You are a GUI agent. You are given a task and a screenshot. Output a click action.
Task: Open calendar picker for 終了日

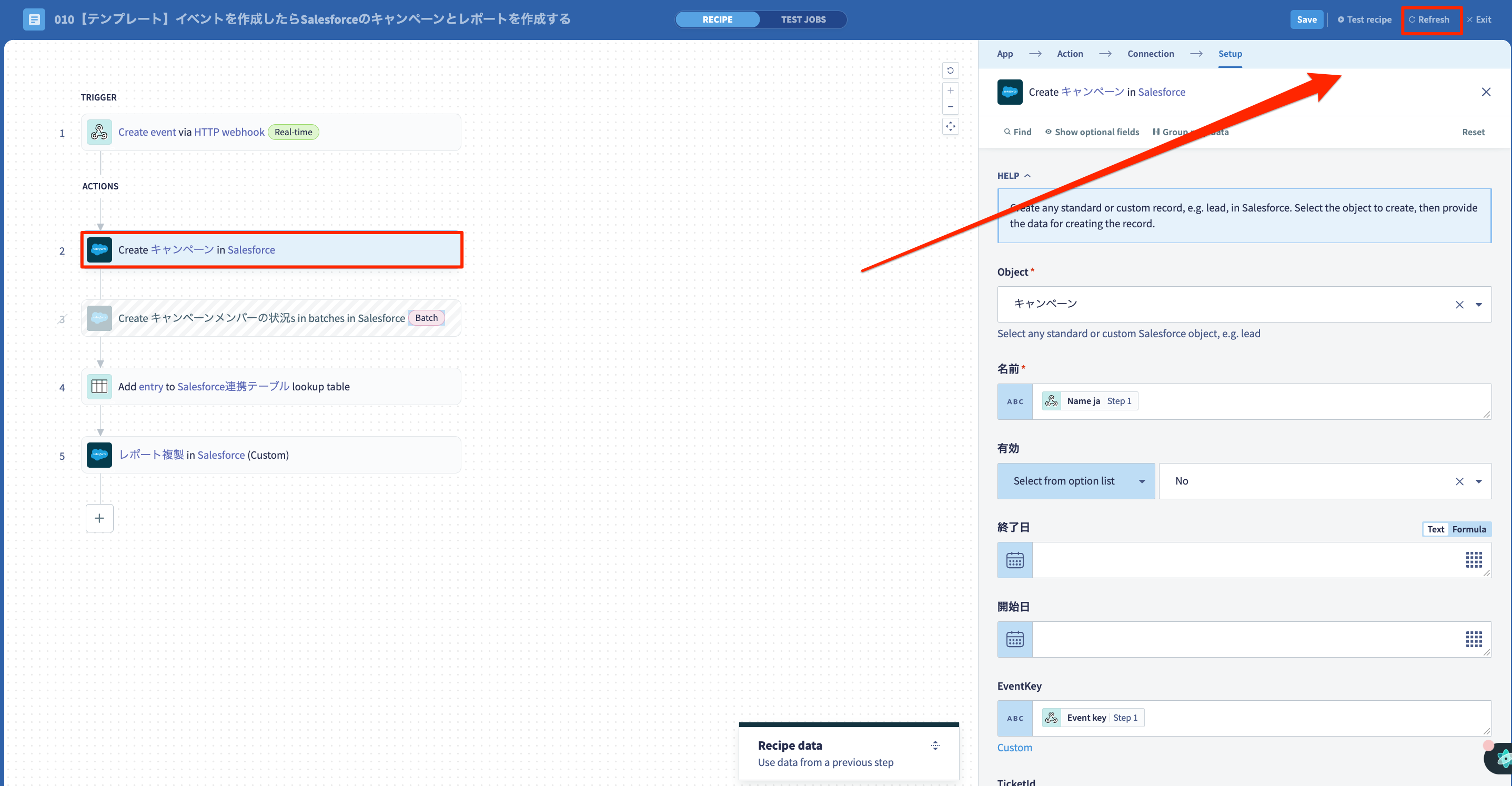1015,560
